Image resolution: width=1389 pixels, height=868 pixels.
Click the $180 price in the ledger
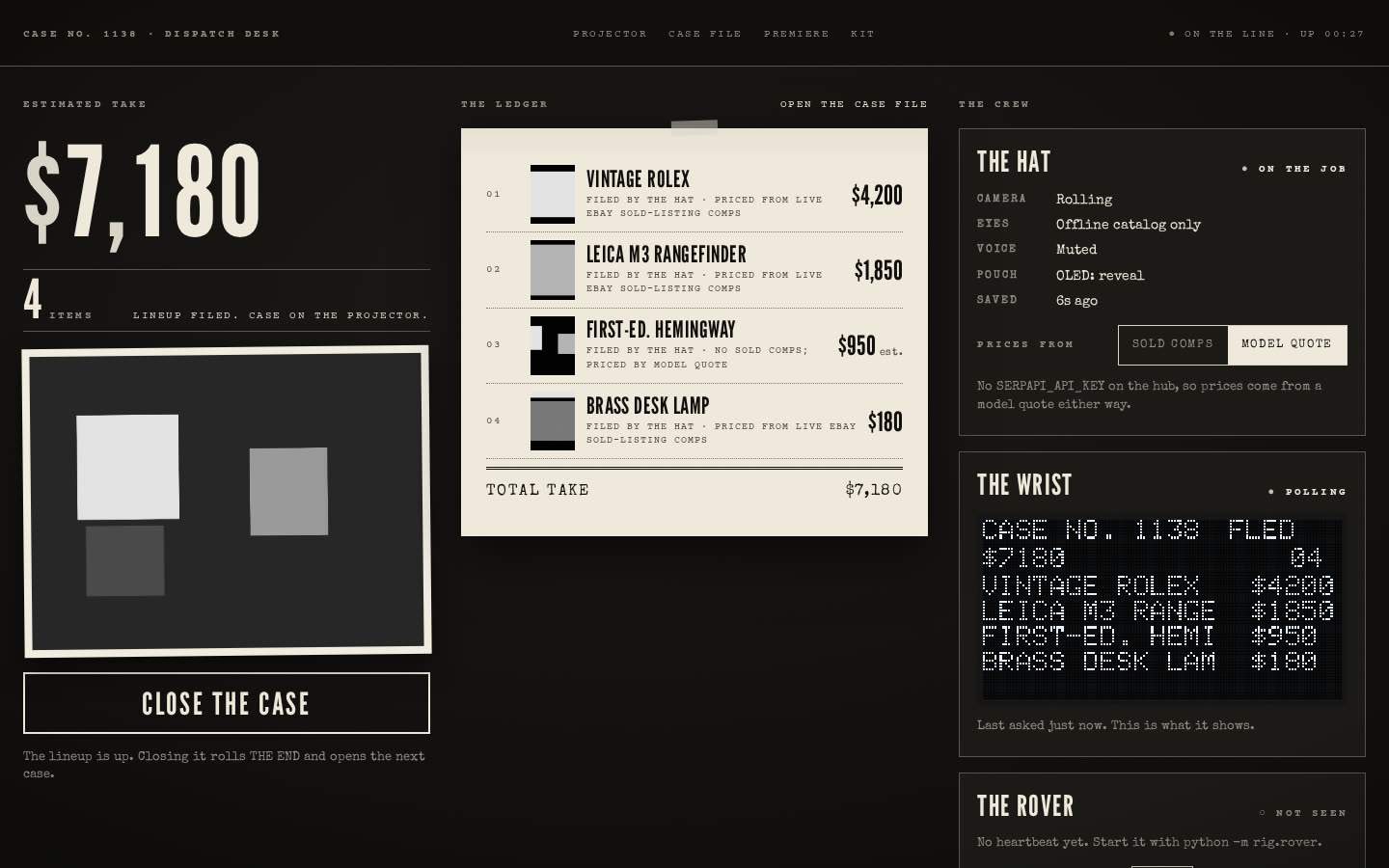coord(885,422)
